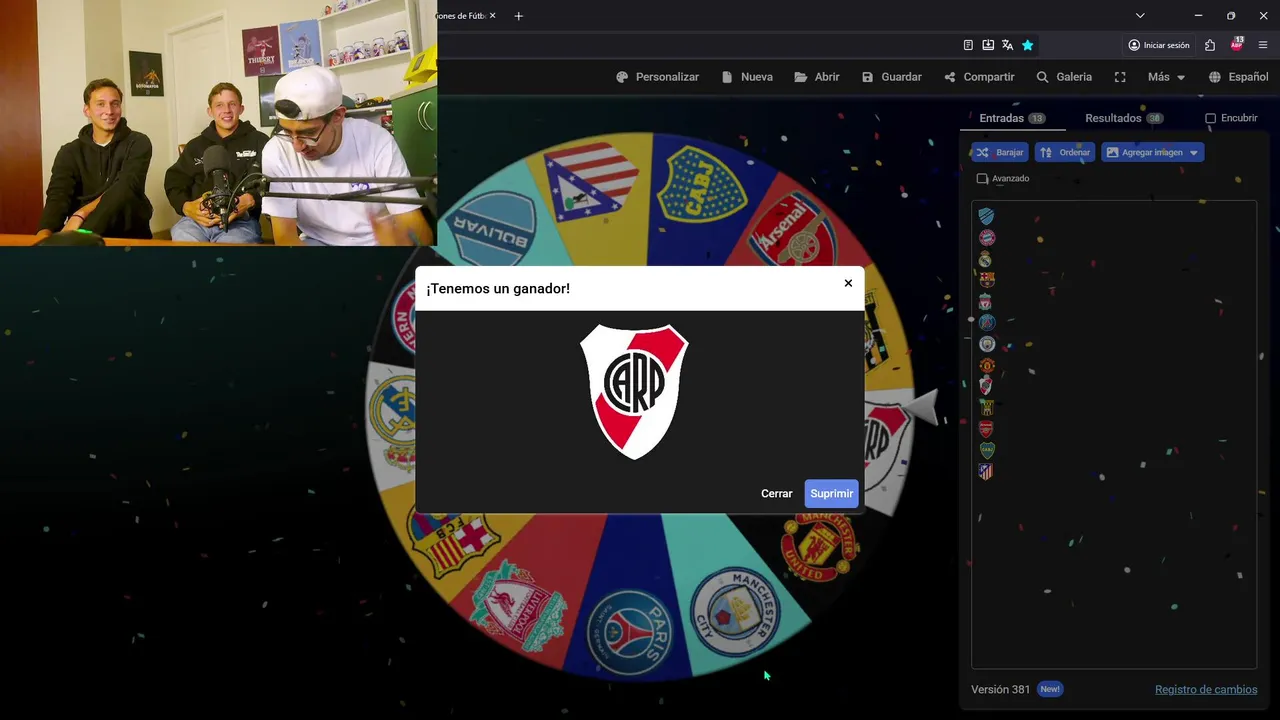Open the Personalizar palette option
Image resolution: width=1280 pixels, height=720 pixels.
point(657,77)
